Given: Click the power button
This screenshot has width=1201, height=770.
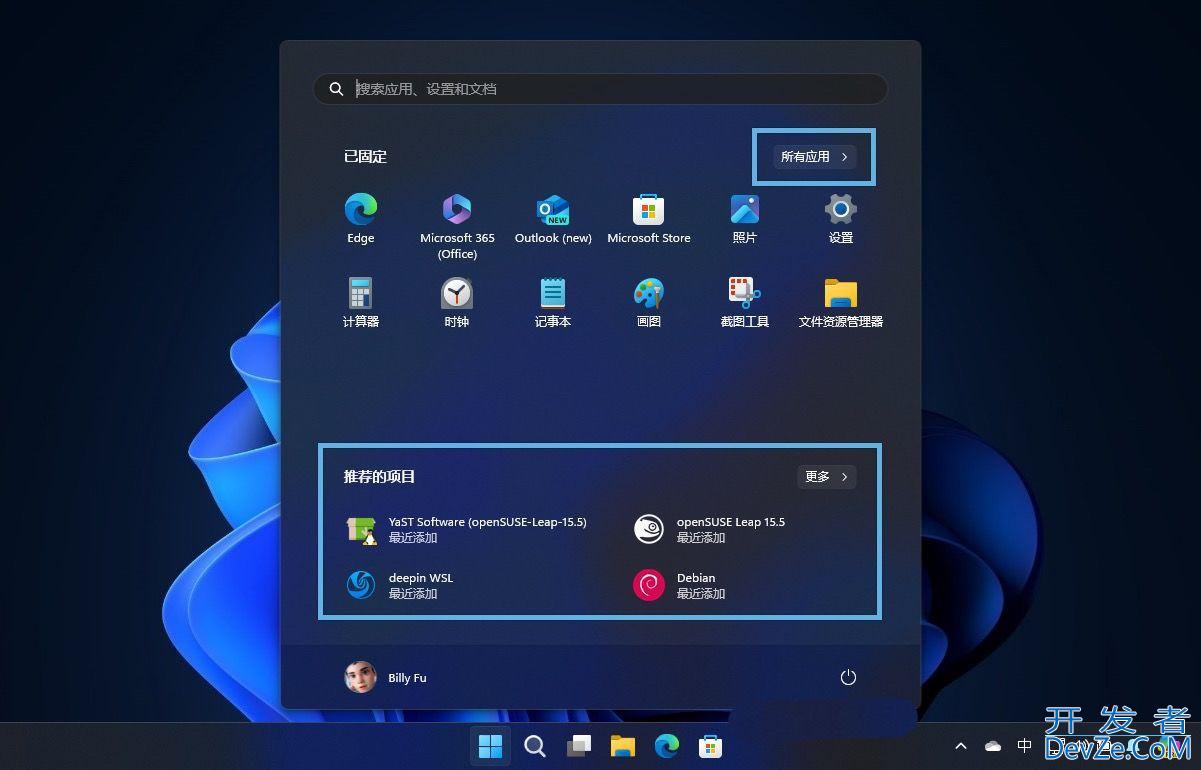Looking at the screenshot, I should (x=848, y=677).
